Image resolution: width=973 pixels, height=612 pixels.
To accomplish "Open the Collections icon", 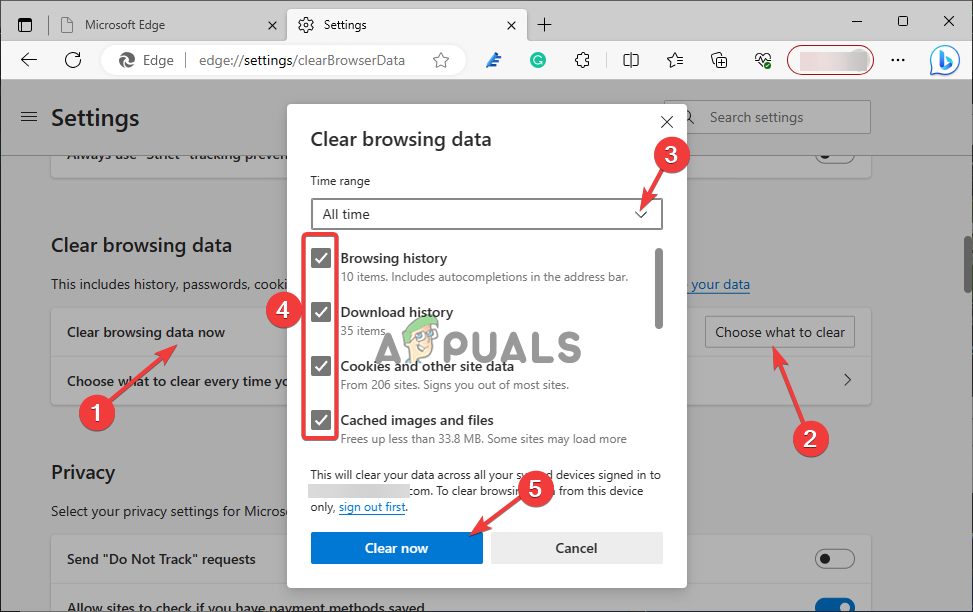I will pyautogui.click(x=719, y=60).
